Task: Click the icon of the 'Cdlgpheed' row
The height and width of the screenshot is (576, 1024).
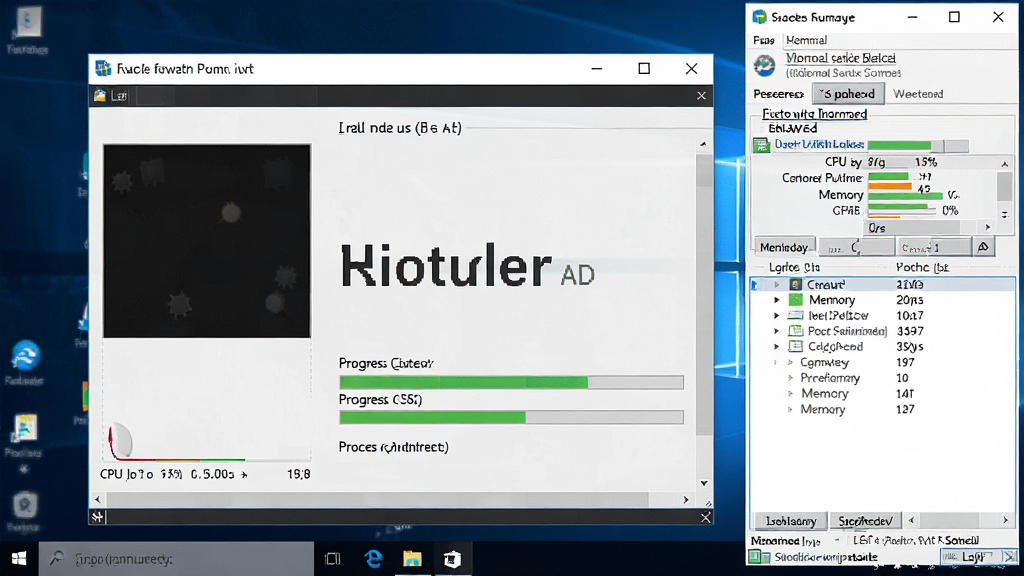Action: pos(795,347)
